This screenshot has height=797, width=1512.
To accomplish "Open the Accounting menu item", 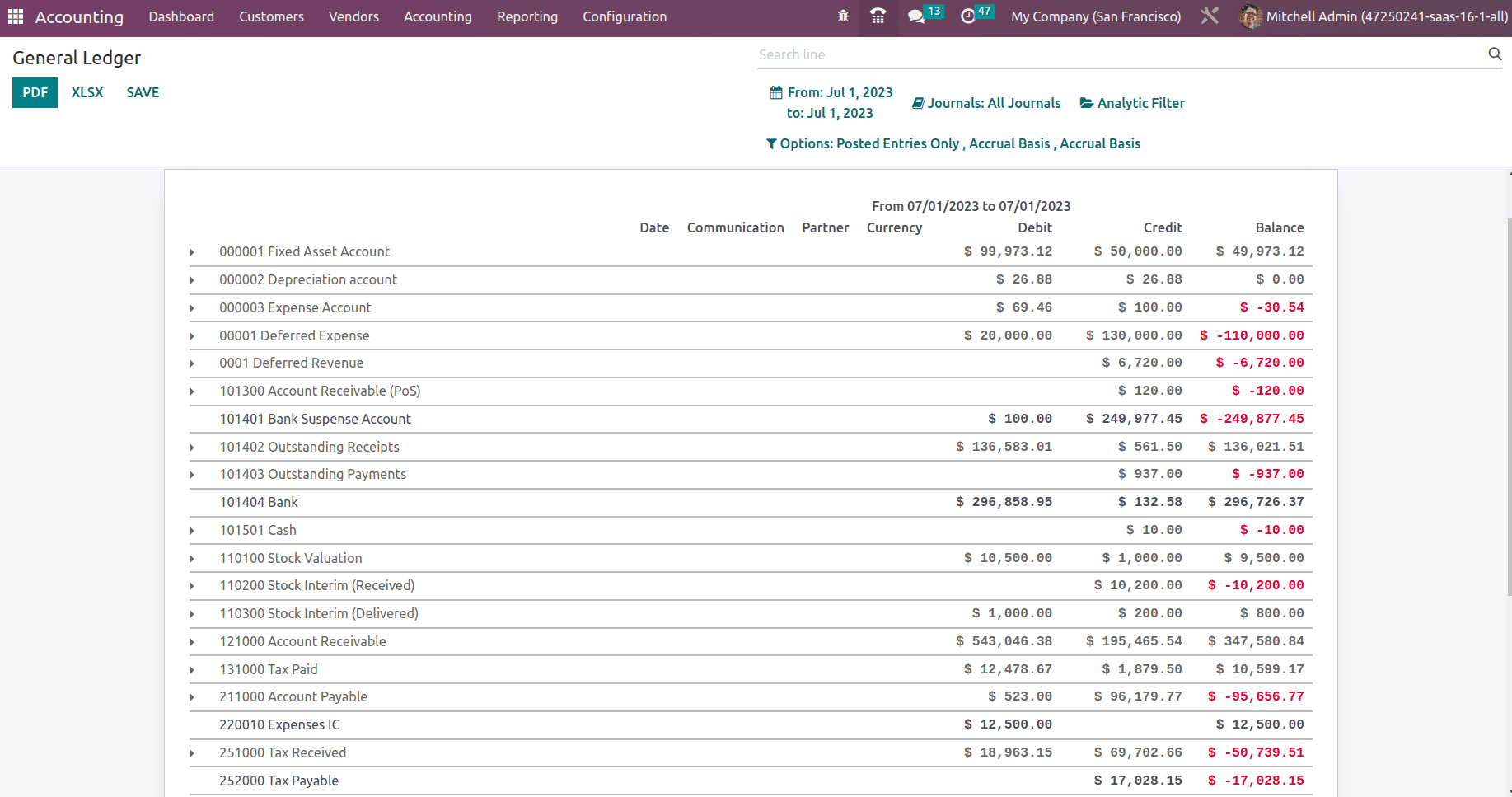I will [x=438, y=16].
